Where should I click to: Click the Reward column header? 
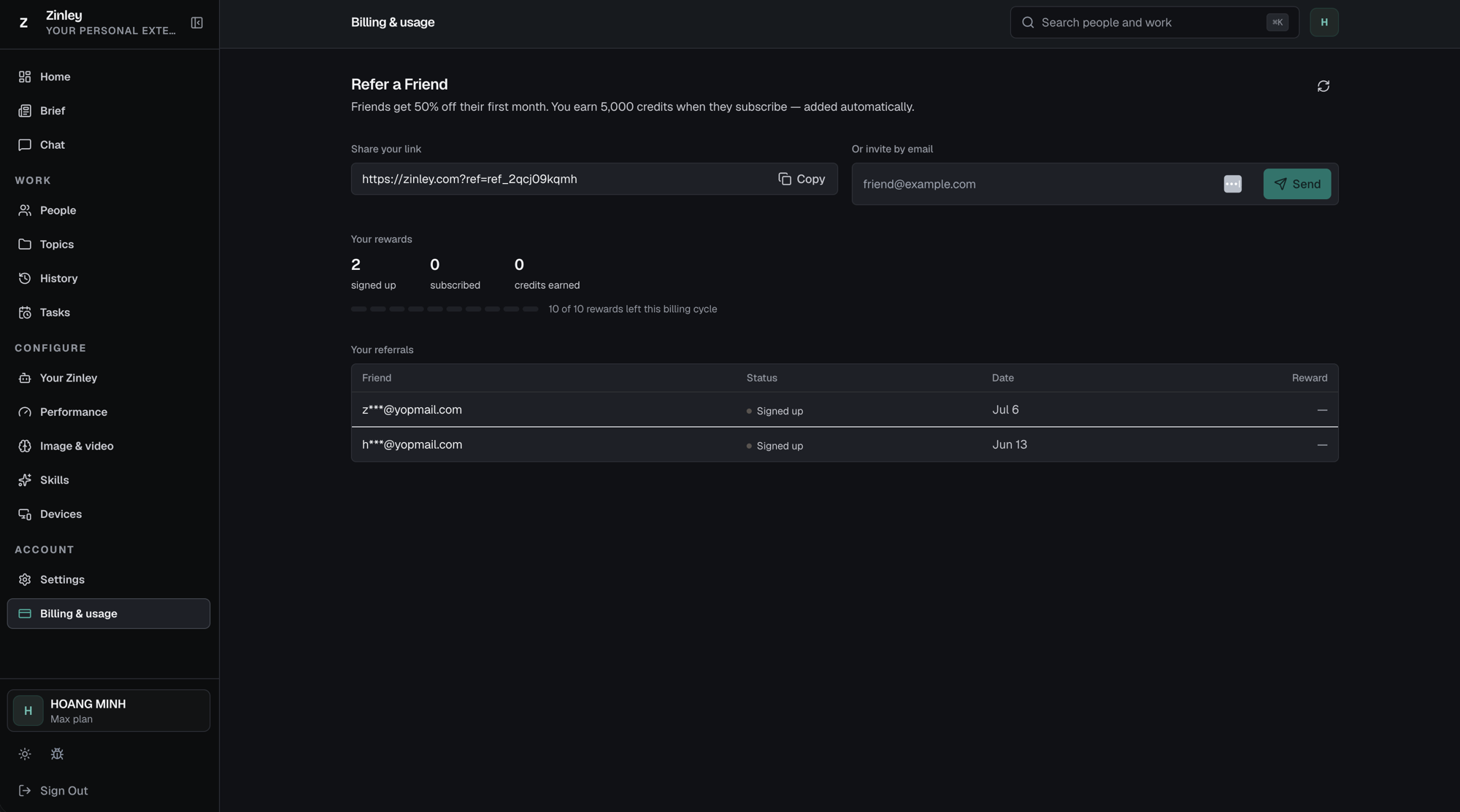(x=1310, y=378)
